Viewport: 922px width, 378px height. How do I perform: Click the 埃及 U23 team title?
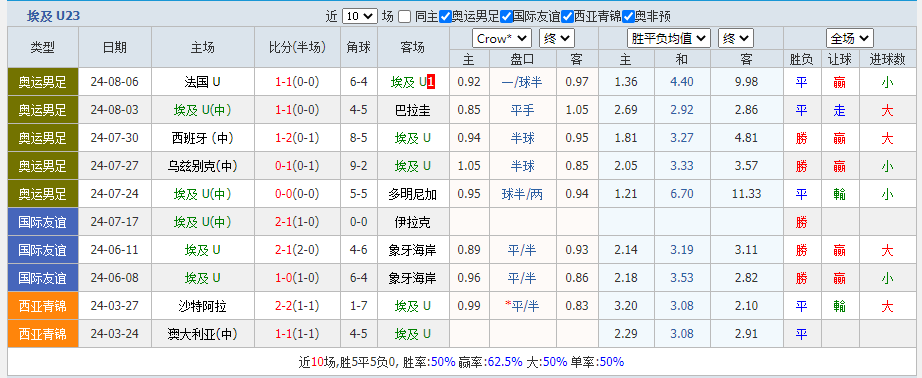tap(54, 16)
